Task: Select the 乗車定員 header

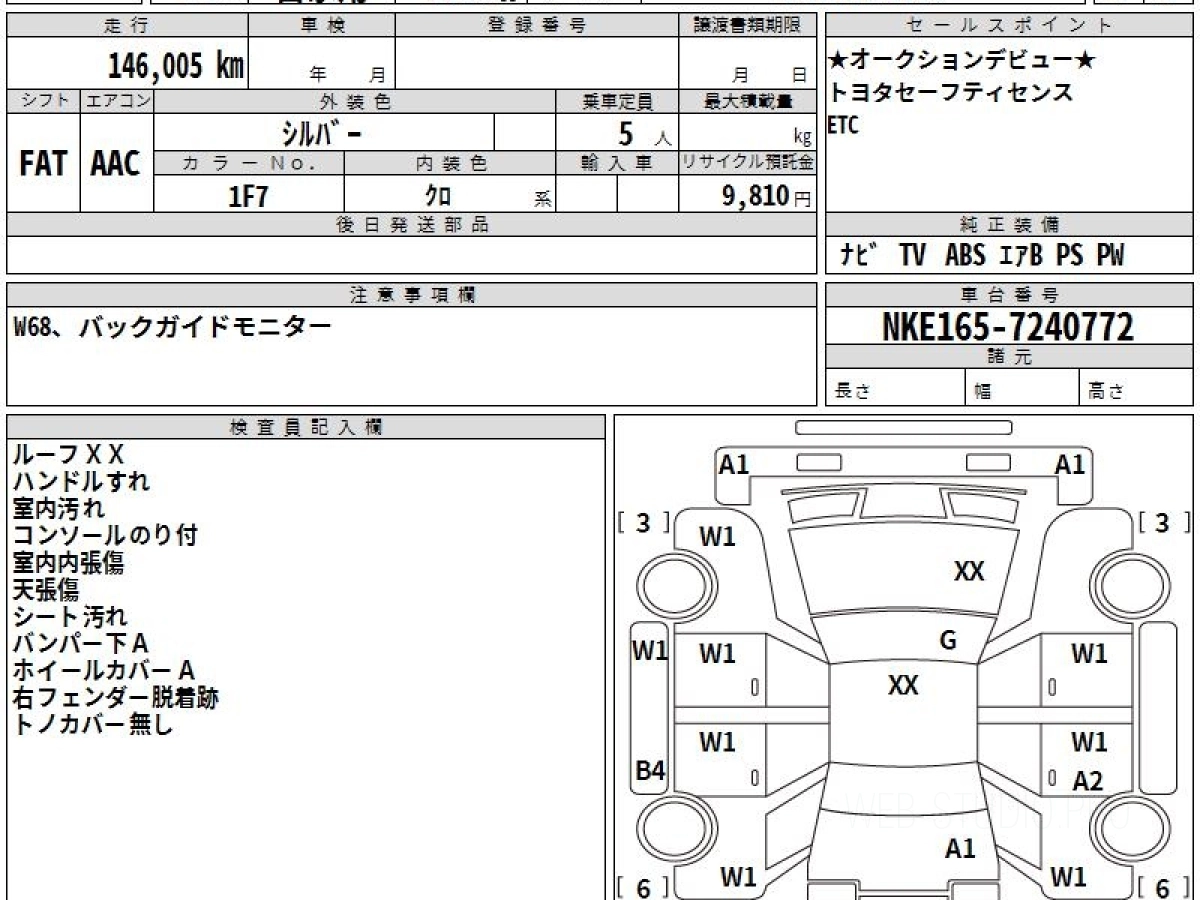Action: [x=617, y=101]
